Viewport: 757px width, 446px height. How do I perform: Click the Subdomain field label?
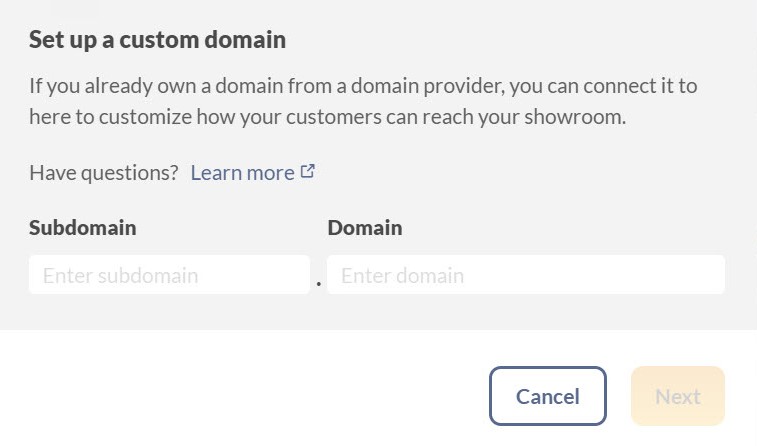[x=83, y=227]
